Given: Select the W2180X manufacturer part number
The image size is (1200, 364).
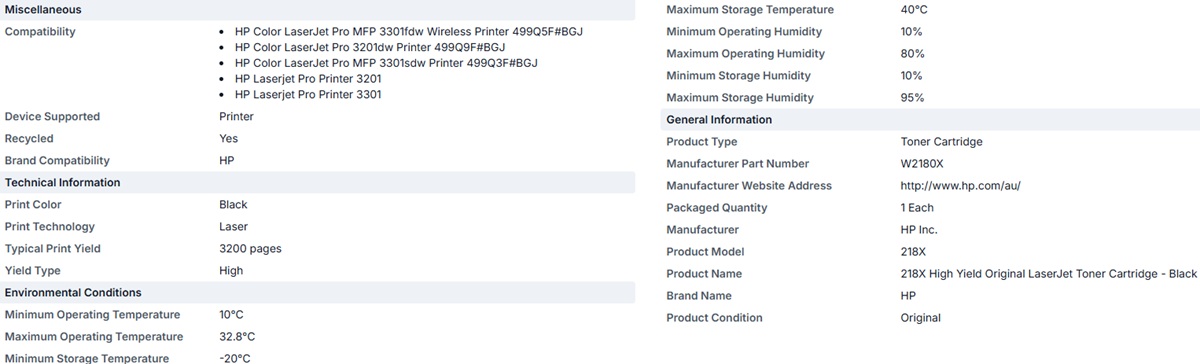Looking at the screenshot, I should click(x=924, y=164).
